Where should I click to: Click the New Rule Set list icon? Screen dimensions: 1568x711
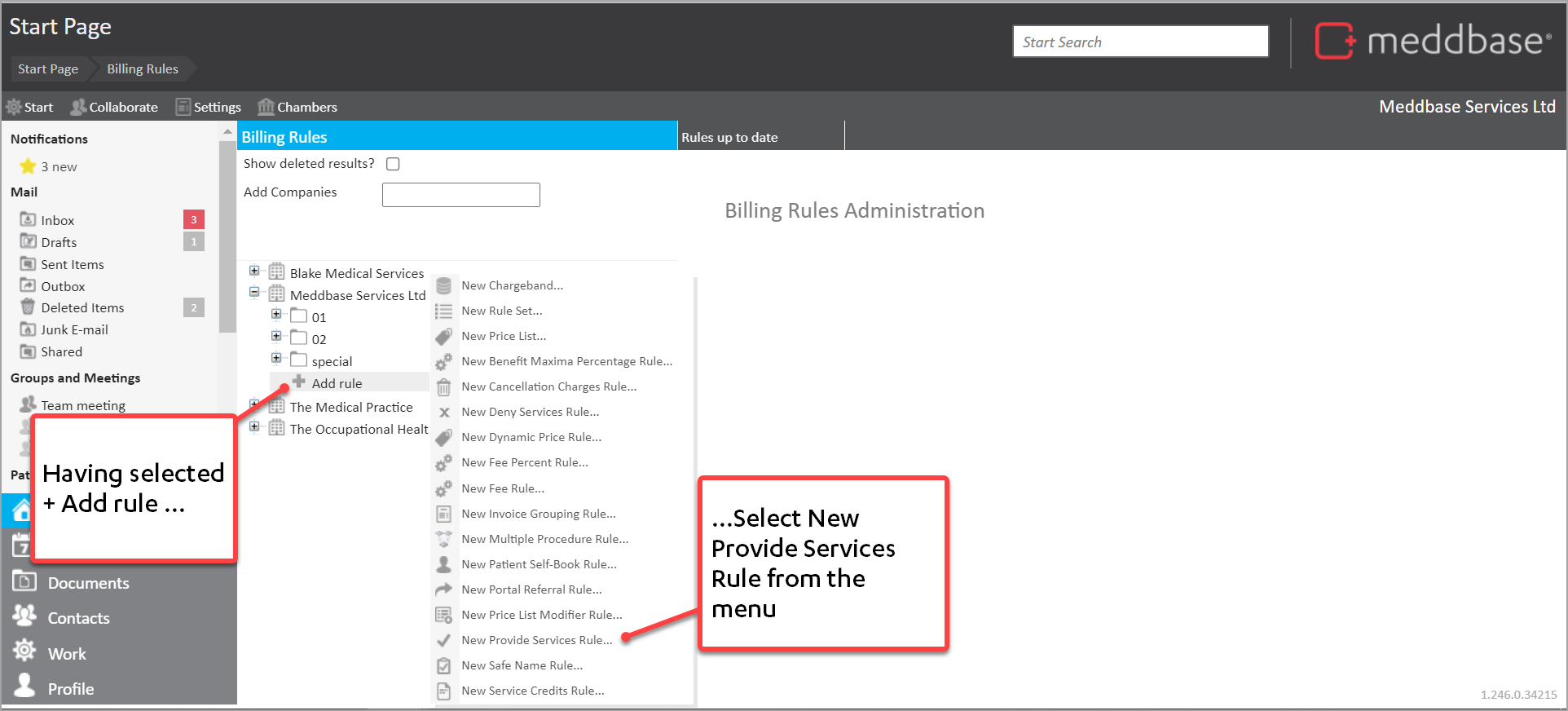[x=443, y=311]
